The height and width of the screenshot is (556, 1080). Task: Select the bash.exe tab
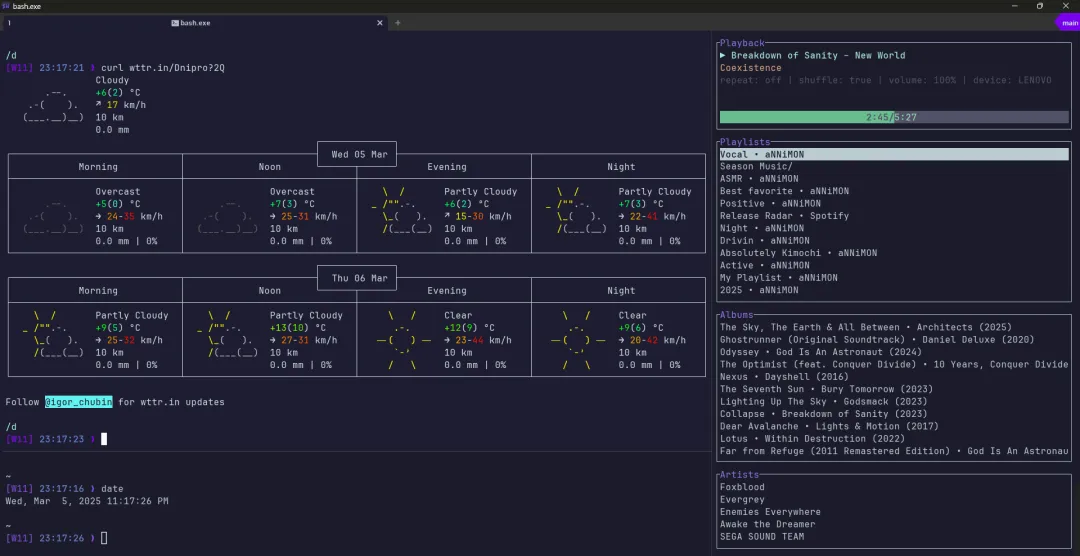pos(194,23)
